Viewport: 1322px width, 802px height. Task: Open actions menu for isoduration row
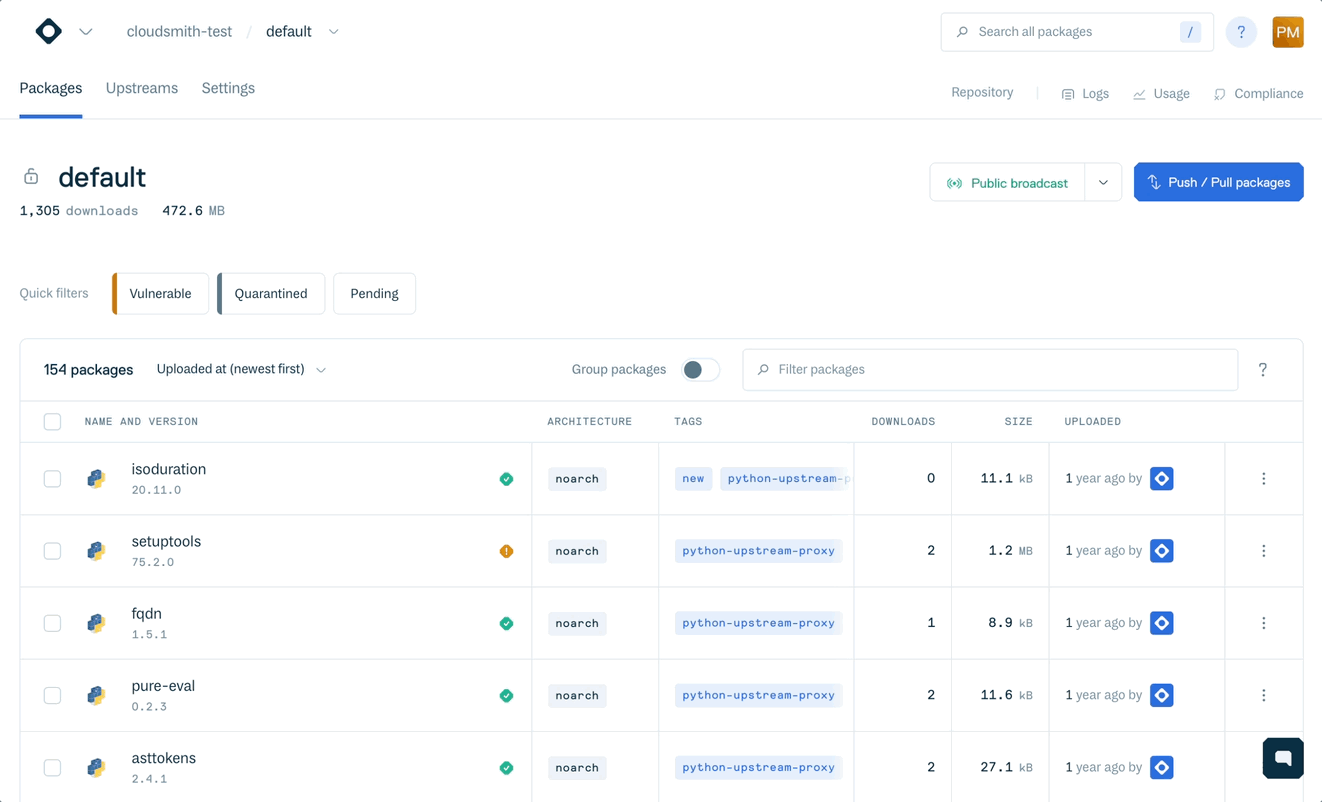point(1264,479)
